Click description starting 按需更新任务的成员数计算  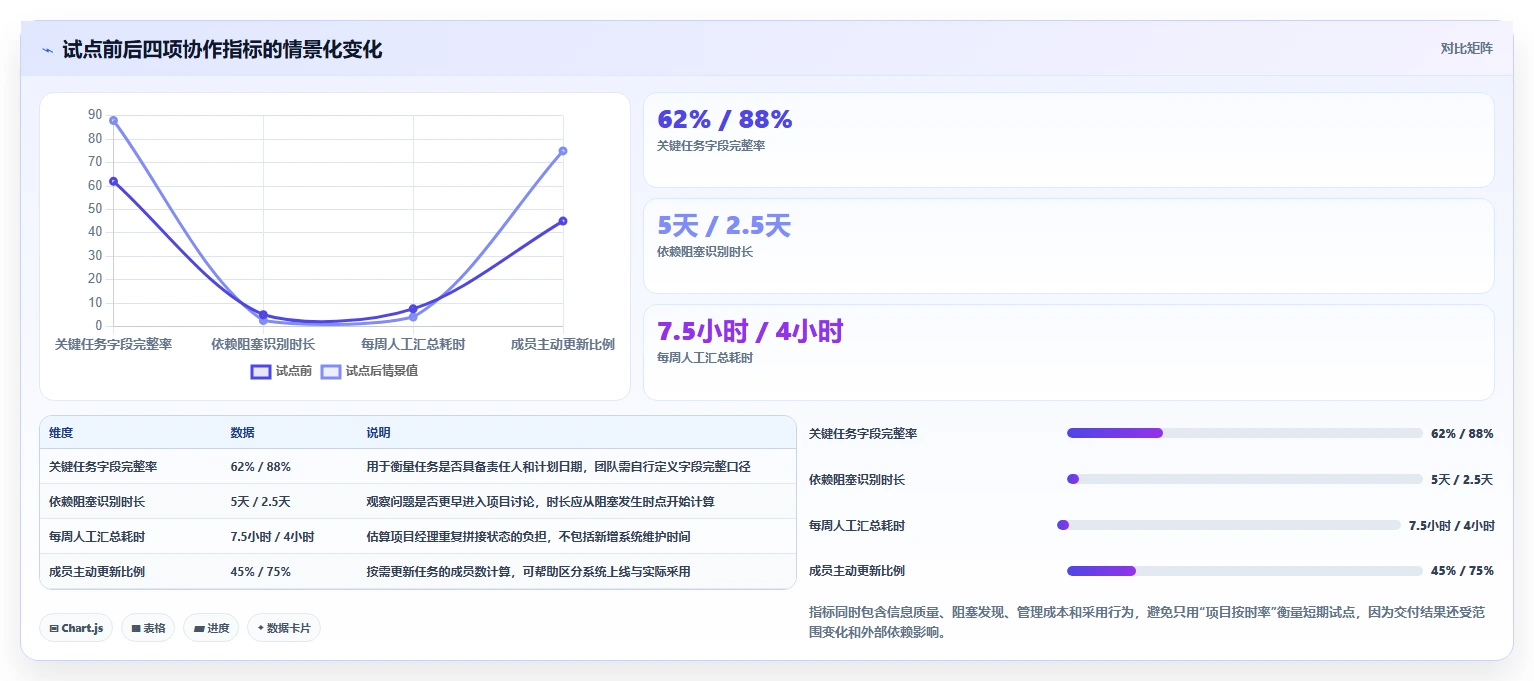[528, 572]
